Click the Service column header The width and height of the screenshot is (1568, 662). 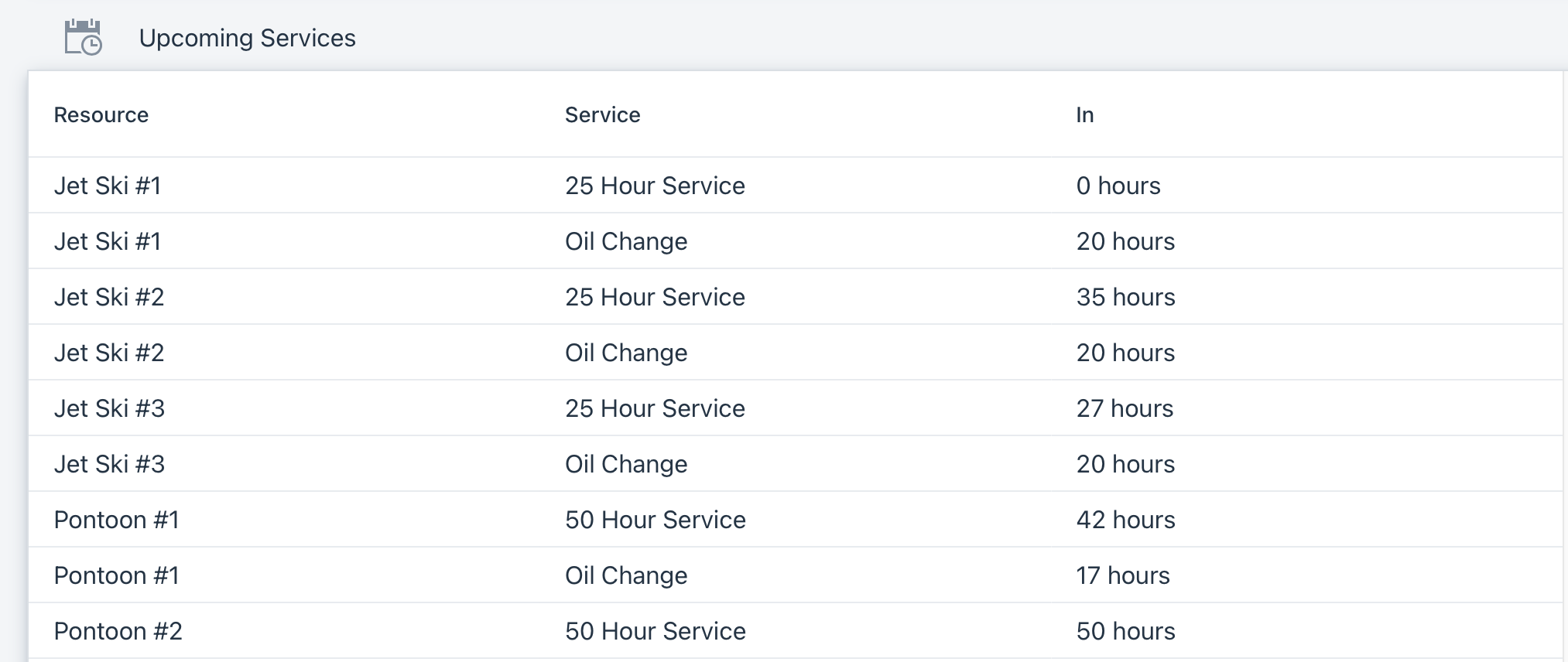[603, 115]
